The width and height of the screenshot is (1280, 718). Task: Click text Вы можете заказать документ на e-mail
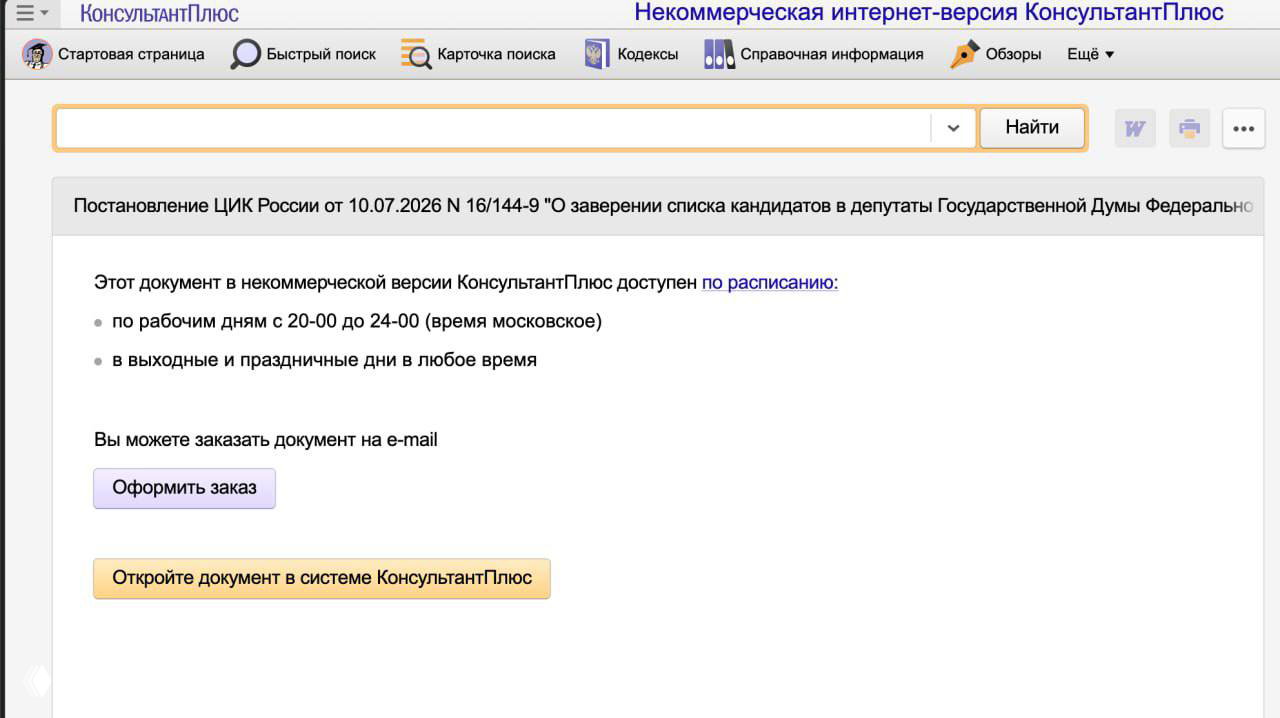(266, 439)
